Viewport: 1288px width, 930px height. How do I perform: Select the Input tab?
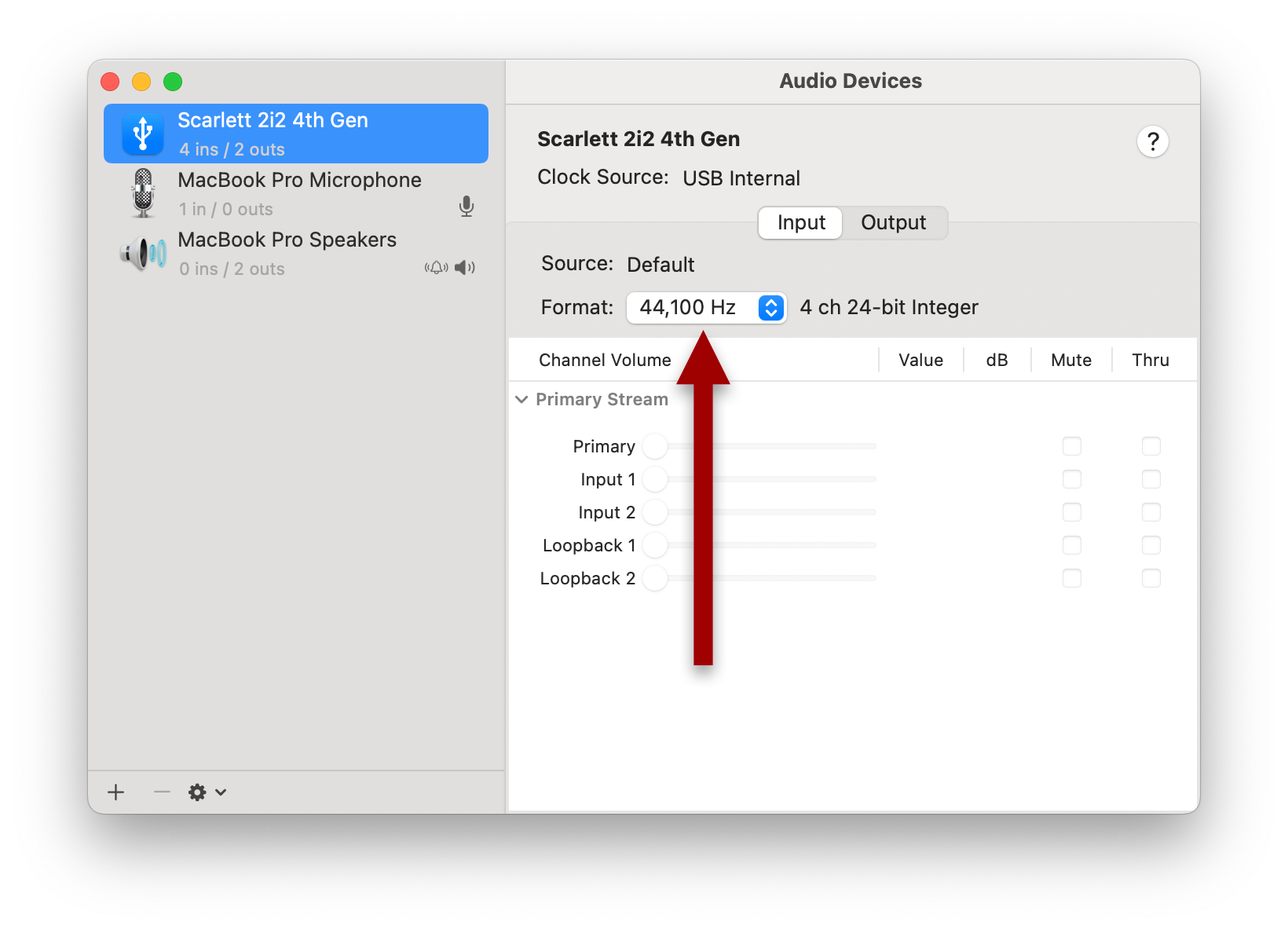point(800,223)
